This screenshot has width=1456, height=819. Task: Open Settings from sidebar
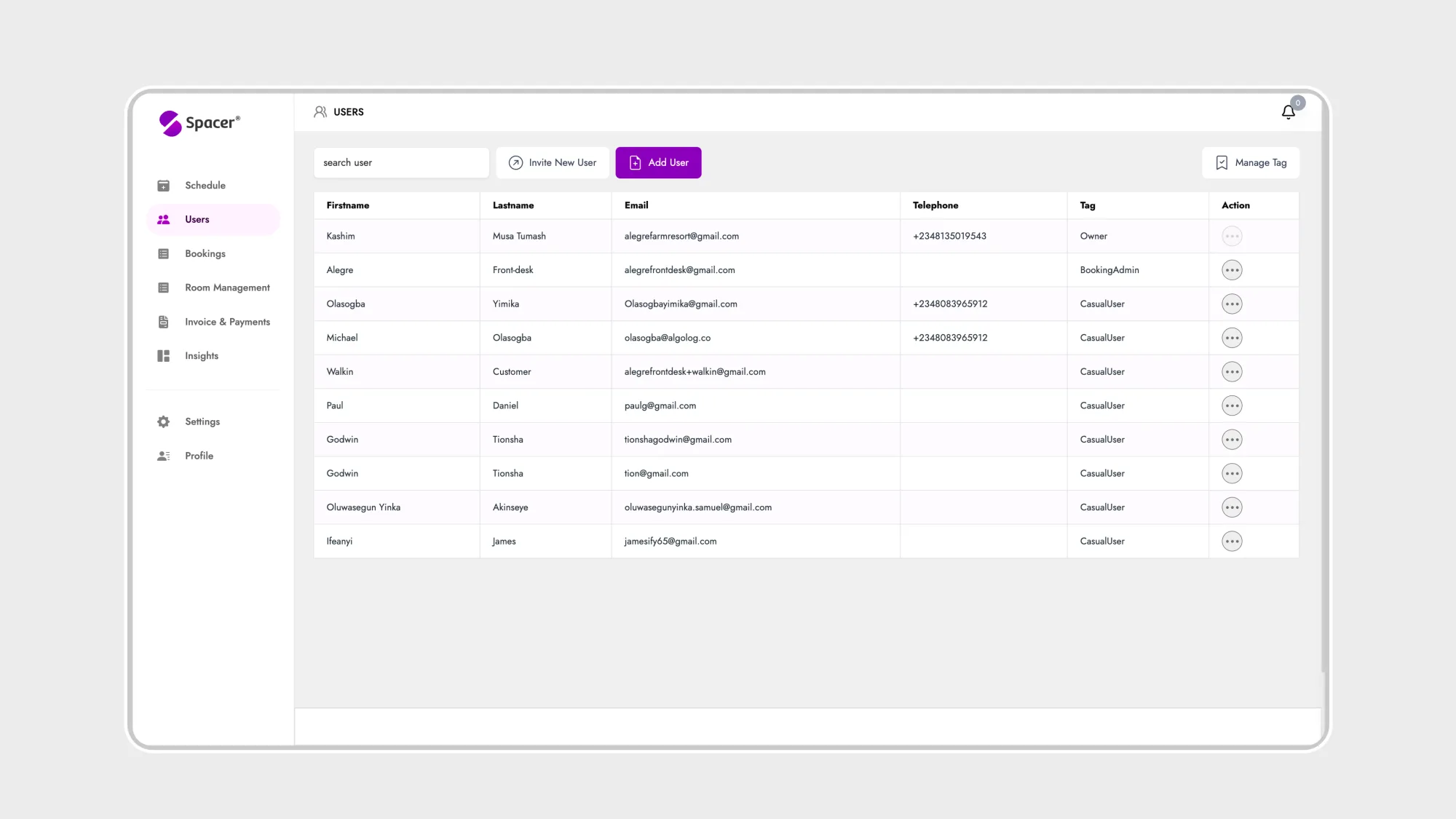pos(213,422)
